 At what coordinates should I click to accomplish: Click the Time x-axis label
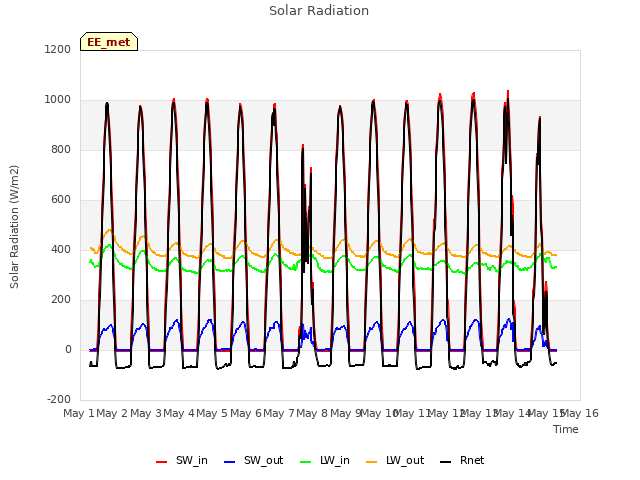point(566,430)
